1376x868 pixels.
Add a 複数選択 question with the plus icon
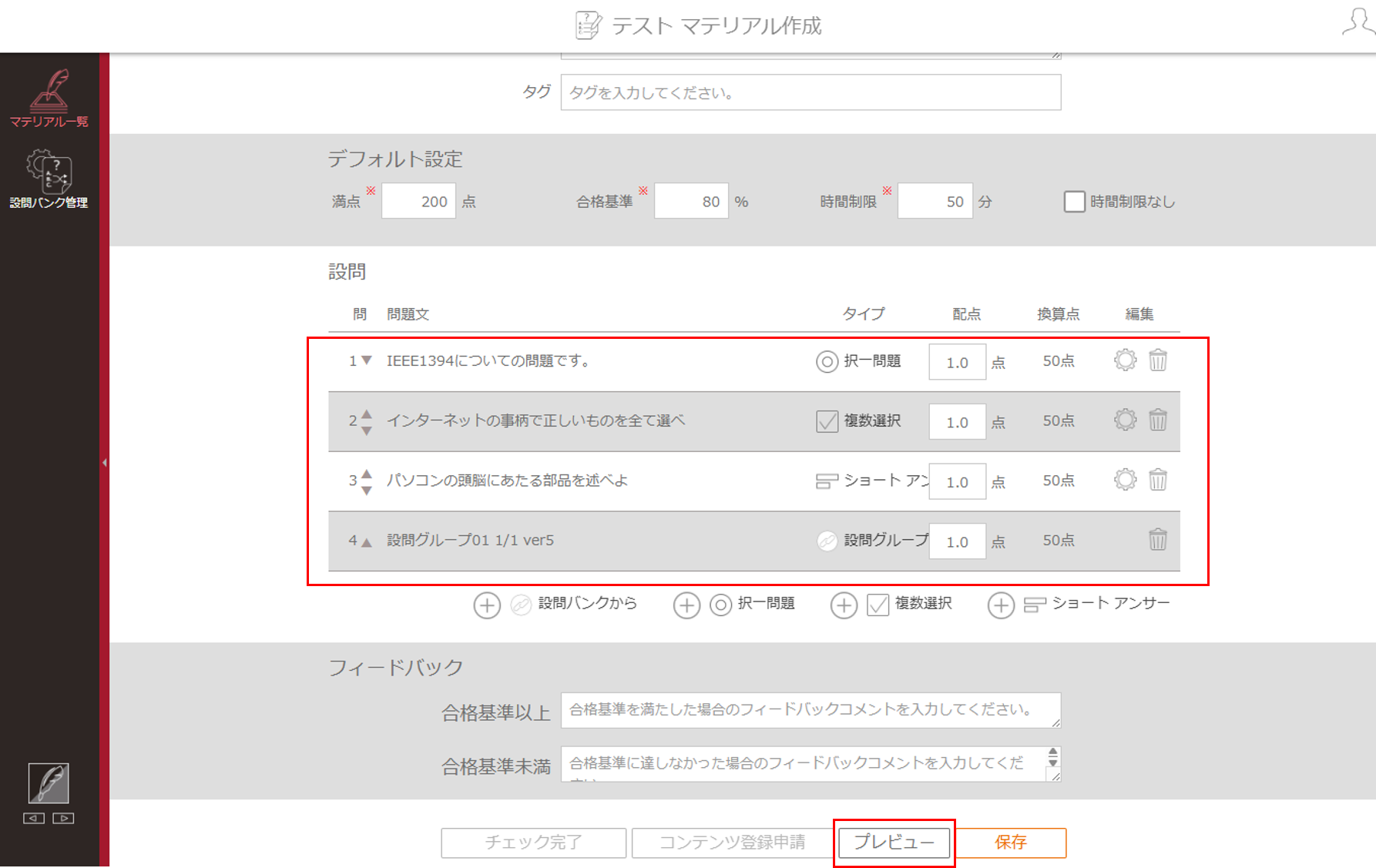(x=844, y=605)
